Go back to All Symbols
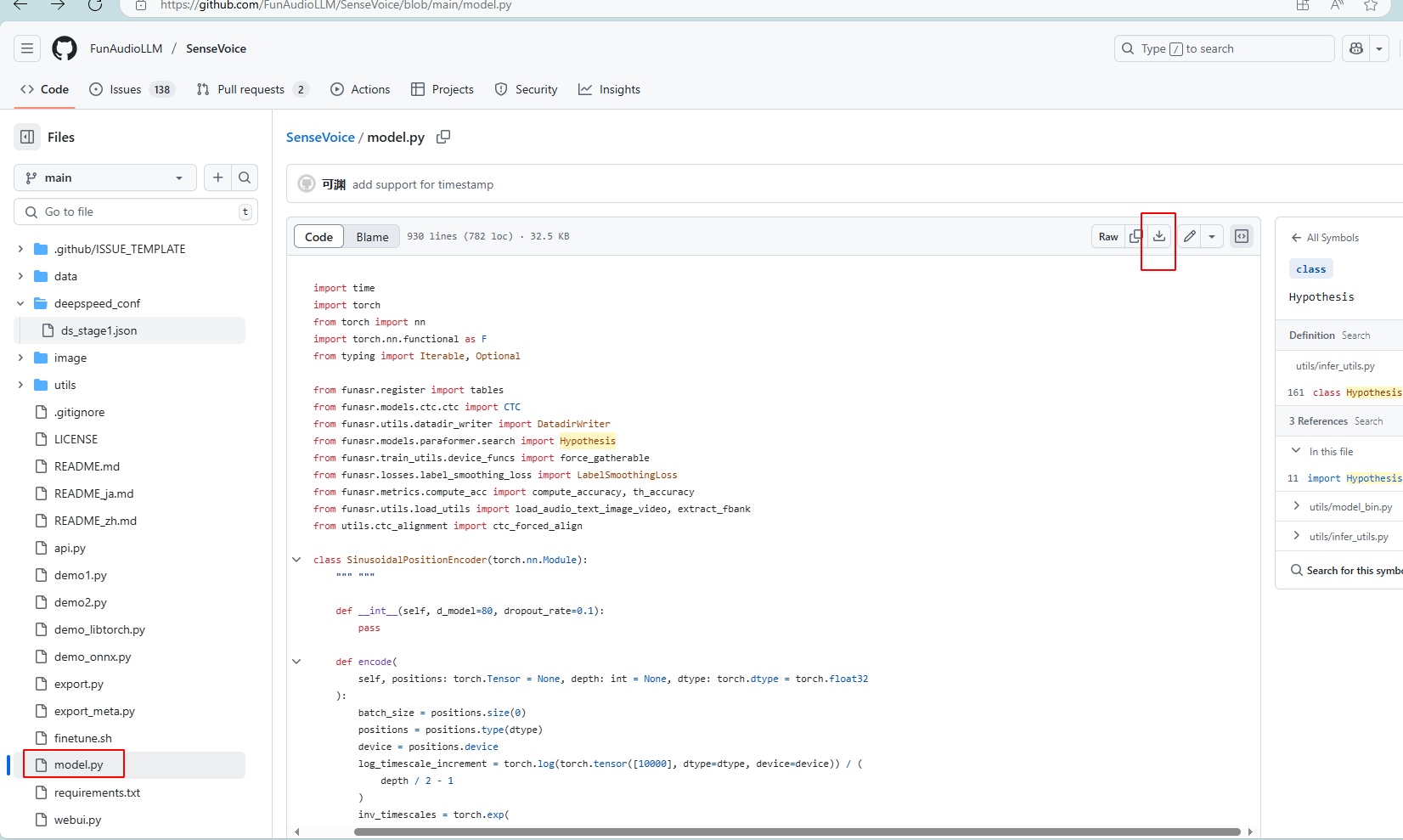 [x=1325, y=238]
